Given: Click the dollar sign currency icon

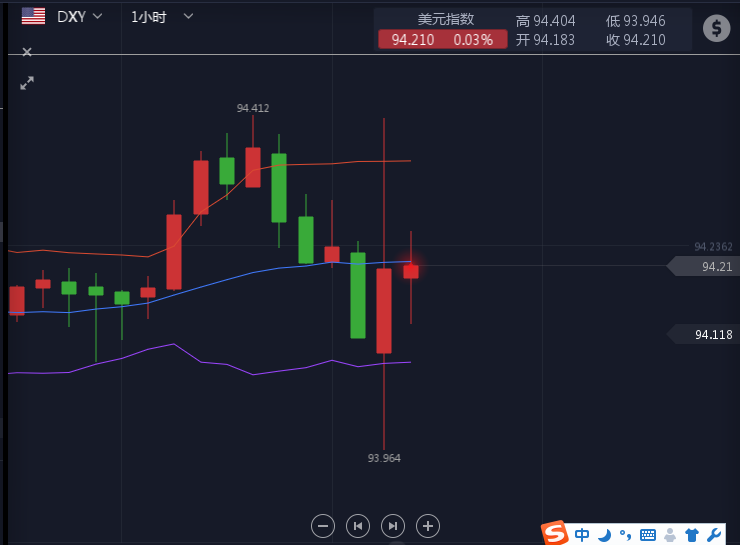Looking at the screenshot, I should coord(716,28).
